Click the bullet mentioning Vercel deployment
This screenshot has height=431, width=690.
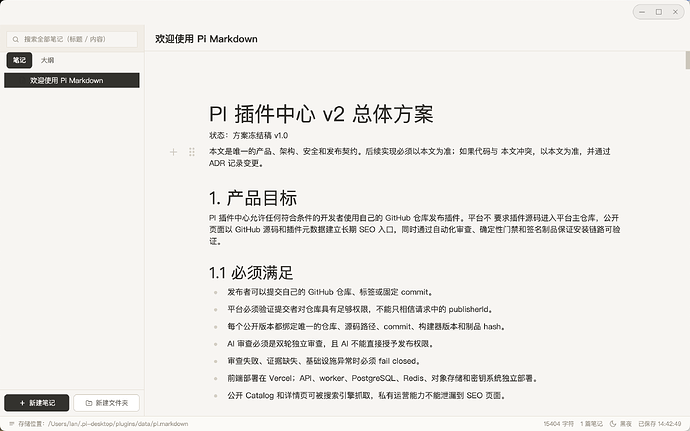coord(382,378)
